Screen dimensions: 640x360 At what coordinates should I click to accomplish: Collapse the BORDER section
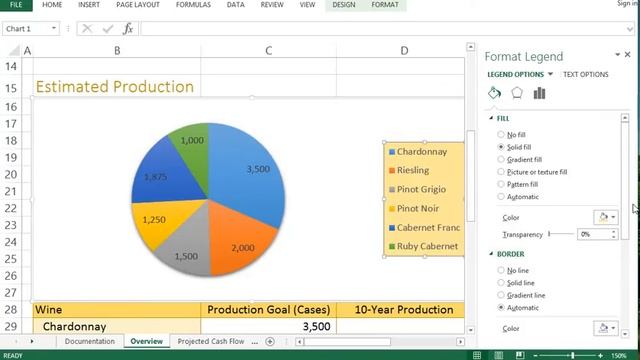(491, 254)
